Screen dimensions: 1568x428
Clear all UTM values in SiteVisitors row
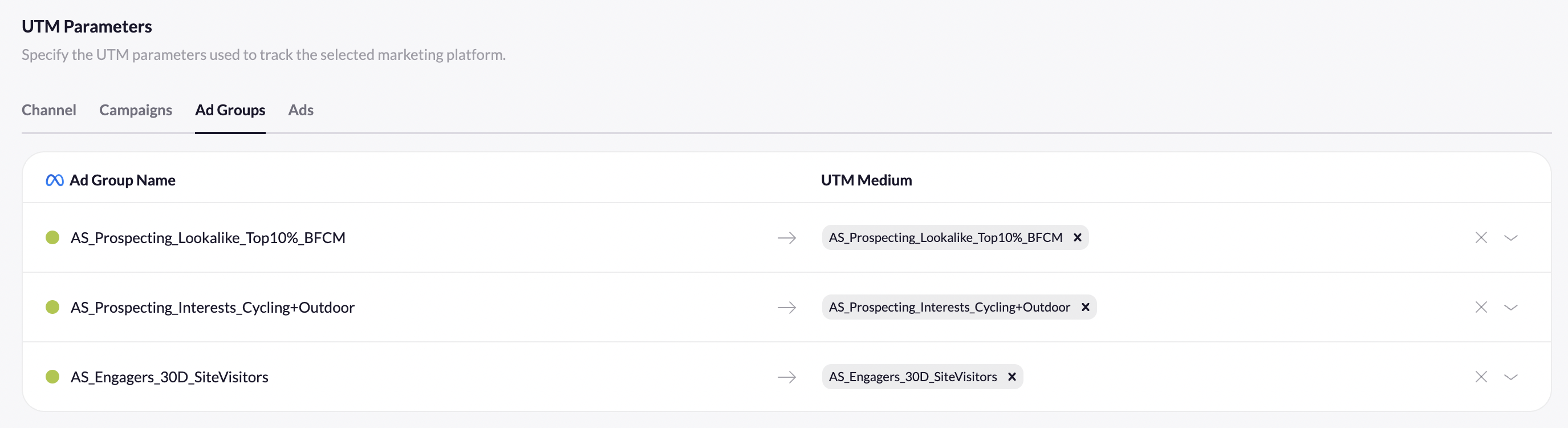[1481, 377]
